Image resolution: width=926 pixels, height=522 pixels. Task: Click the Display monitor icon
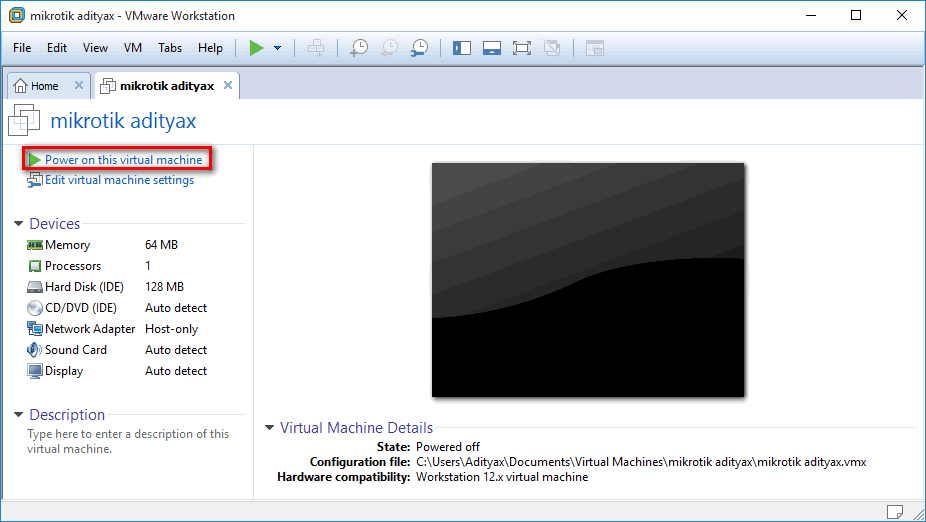click(x=35, y=371)
